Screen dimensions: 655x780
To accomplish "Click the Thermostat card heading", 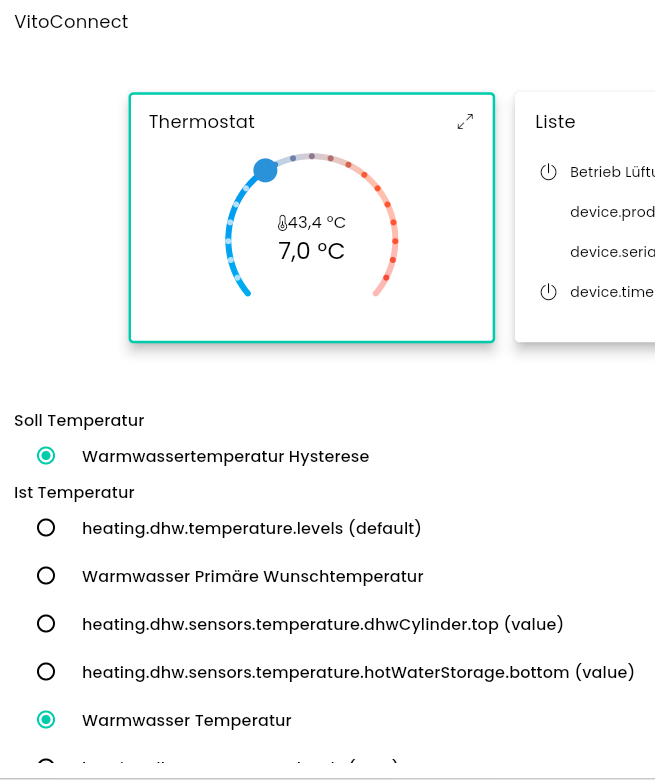I will 202,122.
